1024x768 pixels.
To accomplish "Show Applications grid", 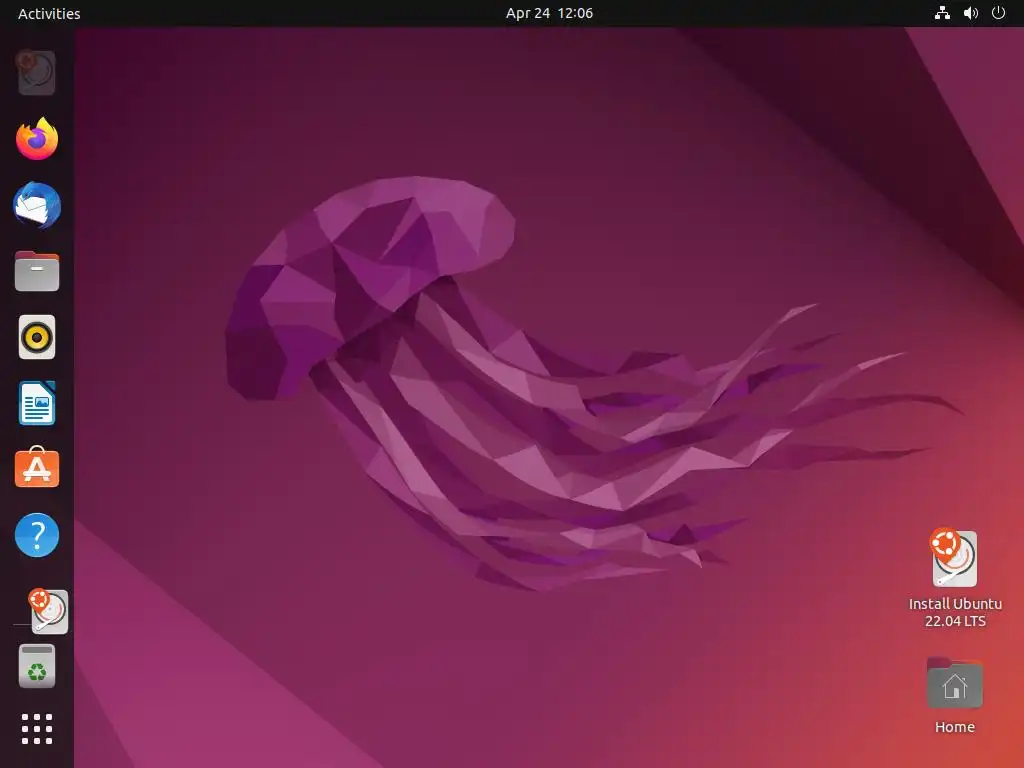I will 37,729.
